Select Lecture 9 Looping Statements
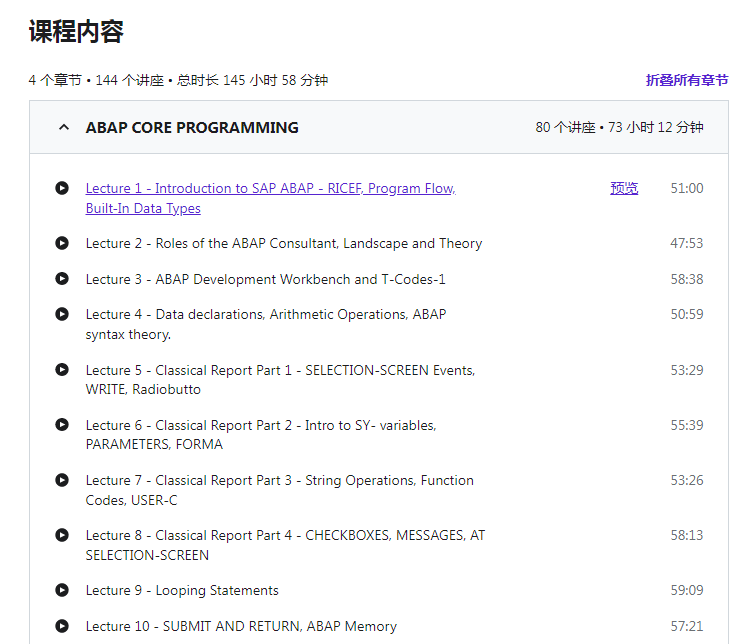Image resolution: width=751 pixels, height=644 pixels. click(182, 590)
